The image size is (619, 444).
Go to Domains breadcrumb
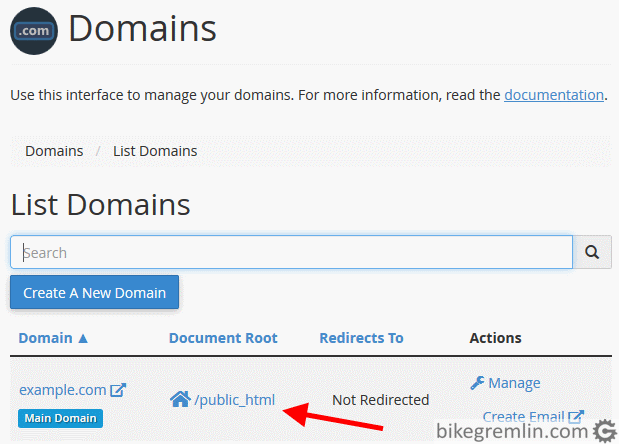(54, 151)
